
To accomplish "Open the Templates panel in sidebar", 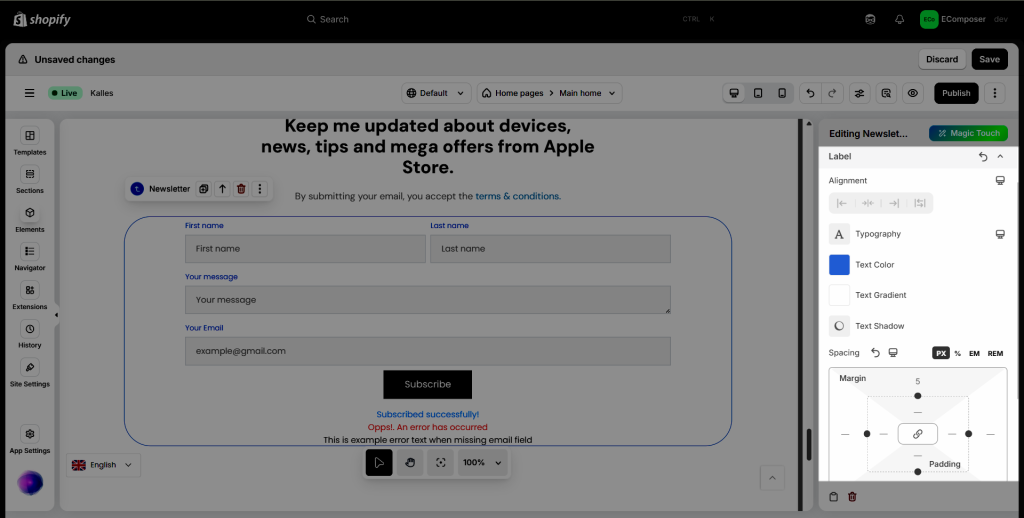I will pyautogui.click(x=30, y=141).
